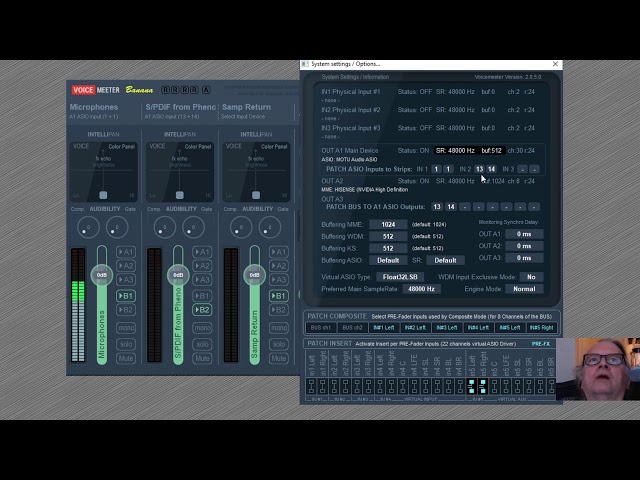
Task: Deactivate the highlighted in5 Left insert icon
Action: pos(471,386)
